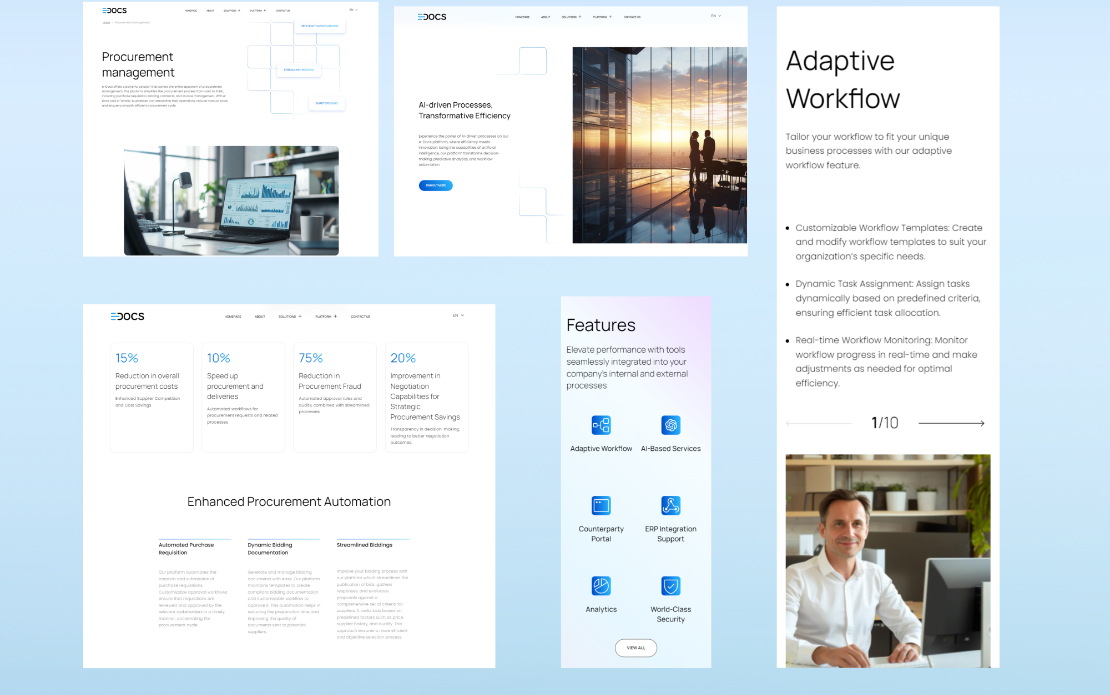The width and height of the screenshot is (1110, 695).
Task: Click the Features panel heading
Action: pyautogui.click(x=601, y=325)
